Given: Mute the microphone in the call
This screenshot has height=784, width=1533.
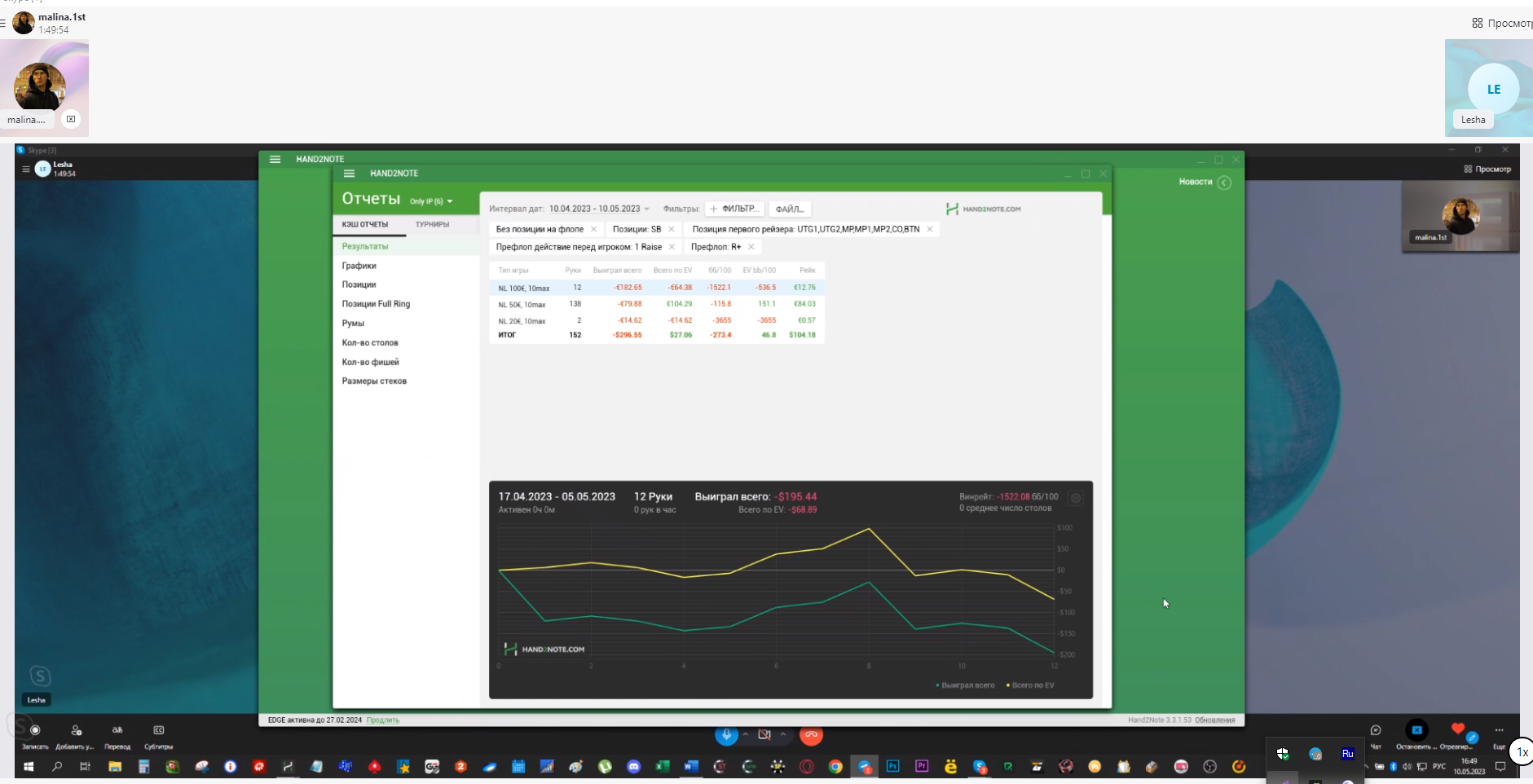Looking at the screenshot, I should point(726,734).
